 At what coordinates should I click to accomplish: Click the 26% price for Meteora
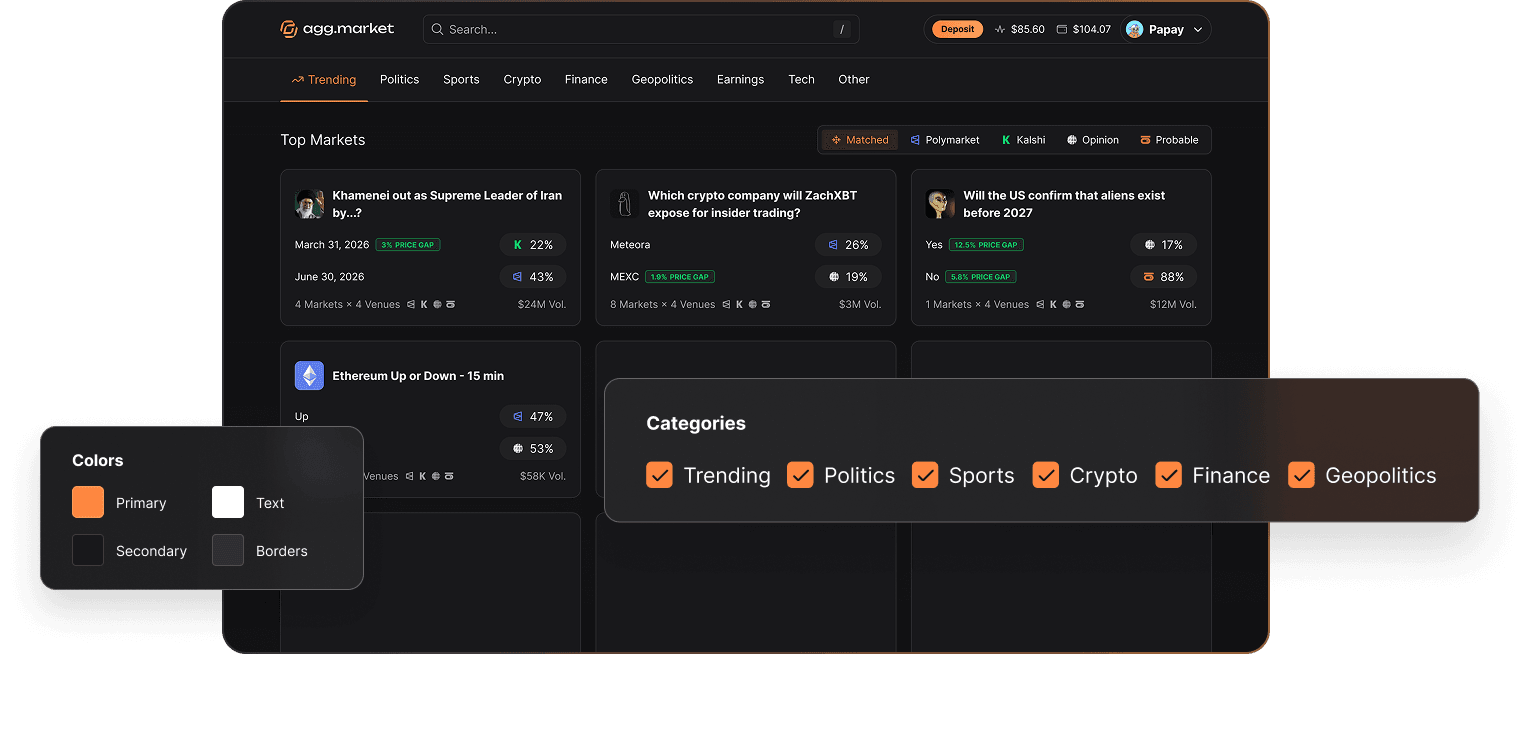pos(848,245)
